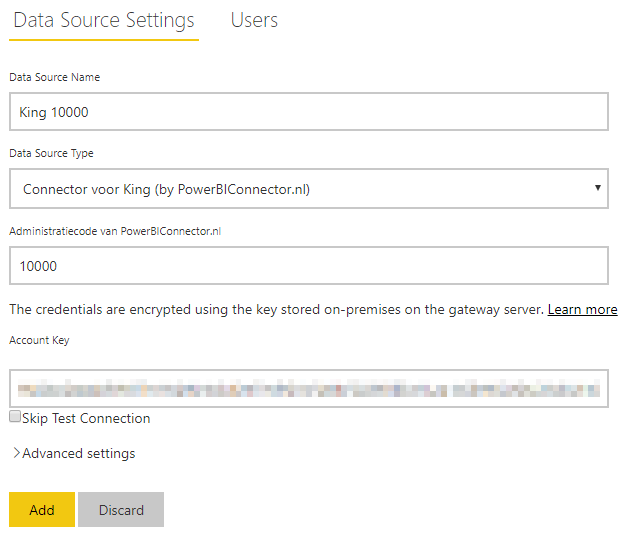Image resolution: width=622 pixels, height=535 pixels.
Task: Select the Data Source Settings tab
Action: pos(104,21)
